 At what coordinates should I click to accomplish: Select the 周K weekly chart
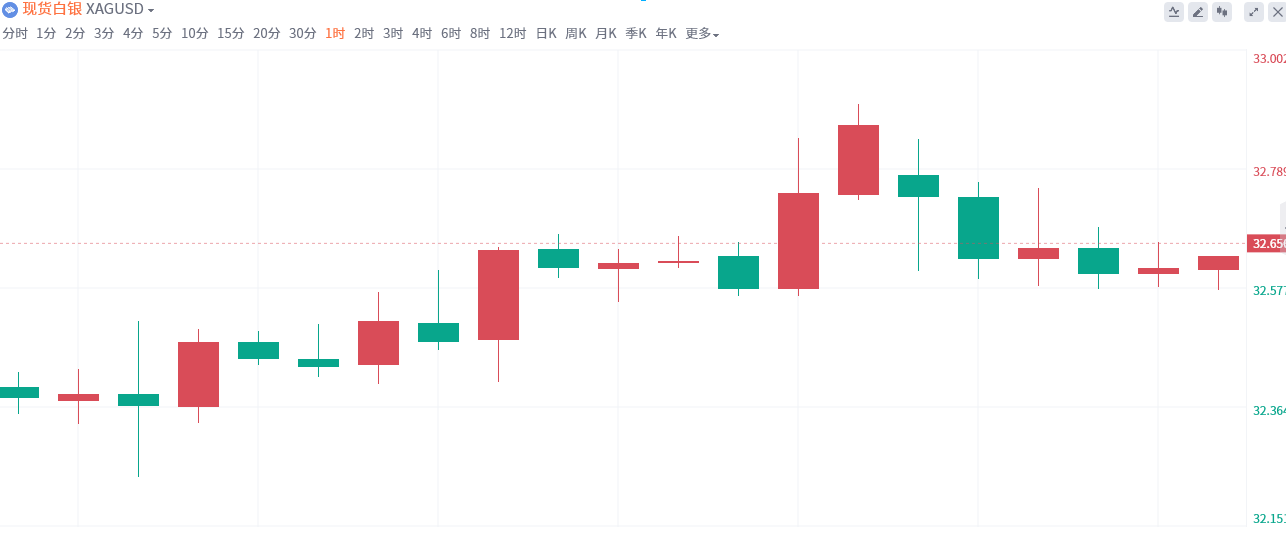(576, 34)
